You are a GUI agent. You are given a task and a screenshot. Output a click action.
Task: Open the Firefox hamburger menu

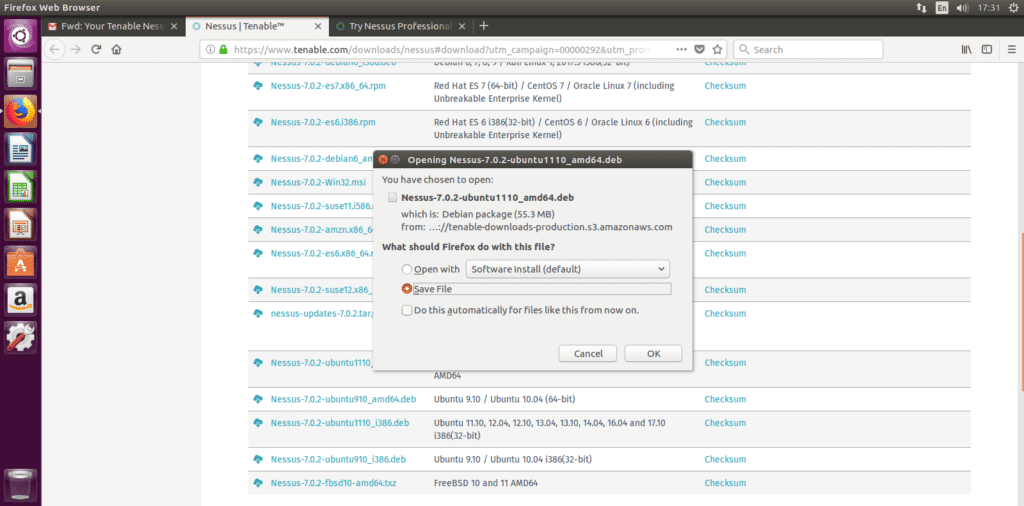coord(1012,50)
